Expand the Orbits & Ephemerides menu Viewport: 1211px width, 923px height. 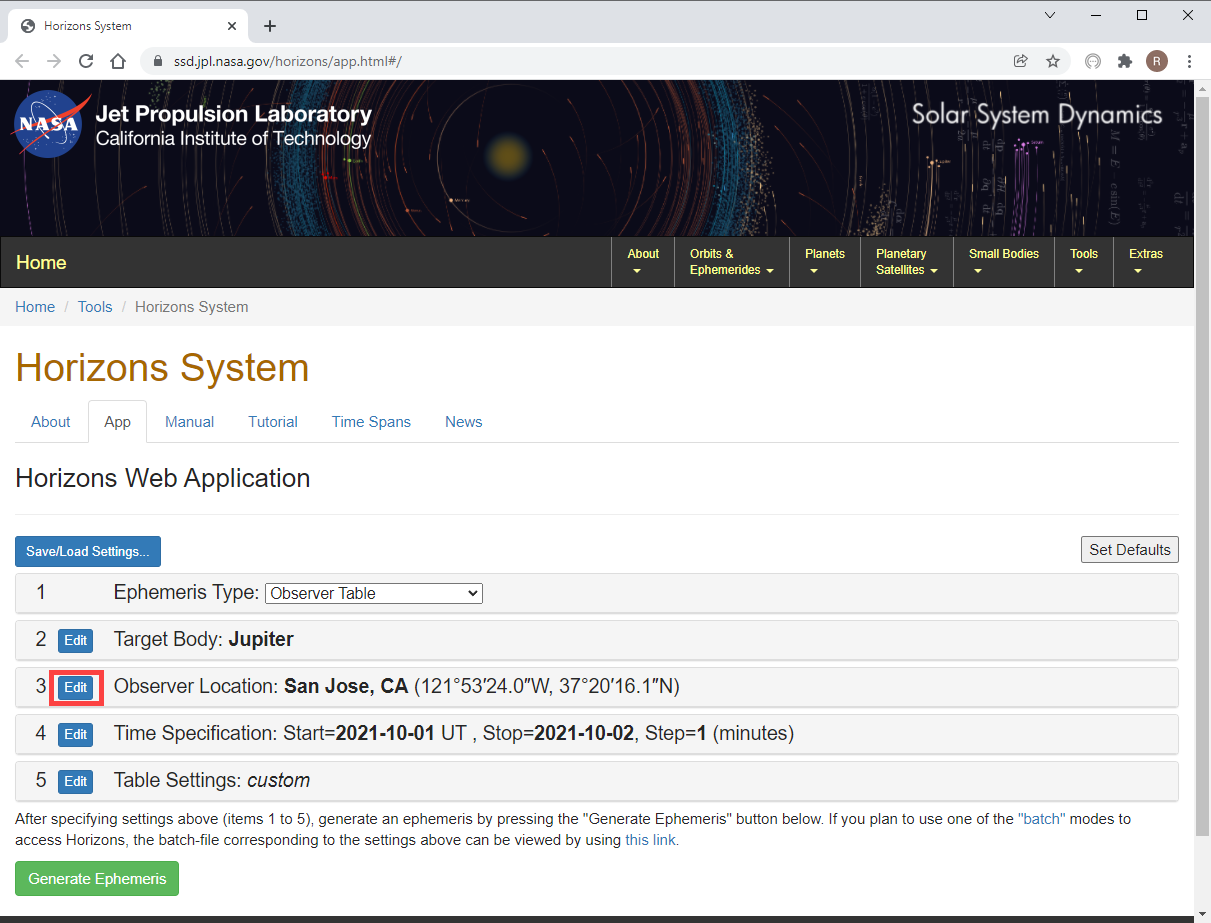click(x=732, y=262)
